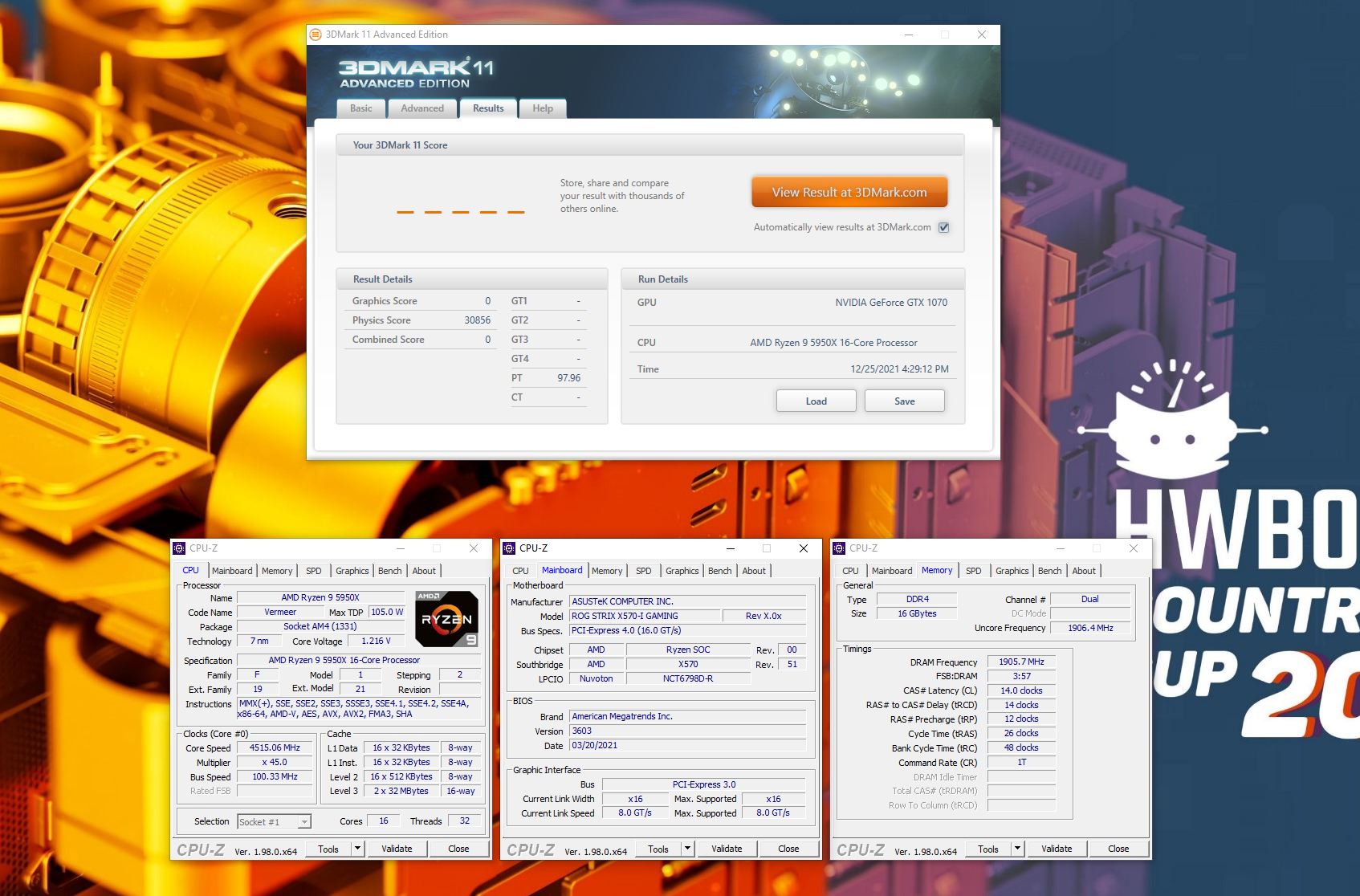The image size is (1360, 896).
Task: Open the Socket #1 selection dropdown
Action: 275,821
